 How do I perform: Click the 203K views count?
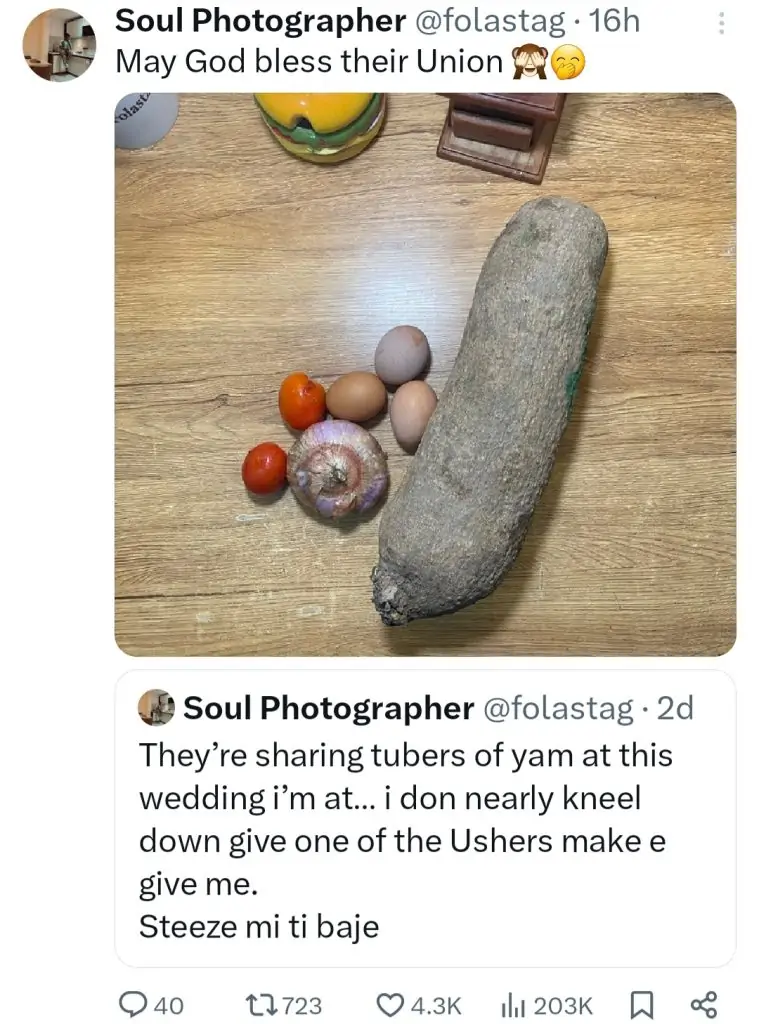coord(565,1004)
